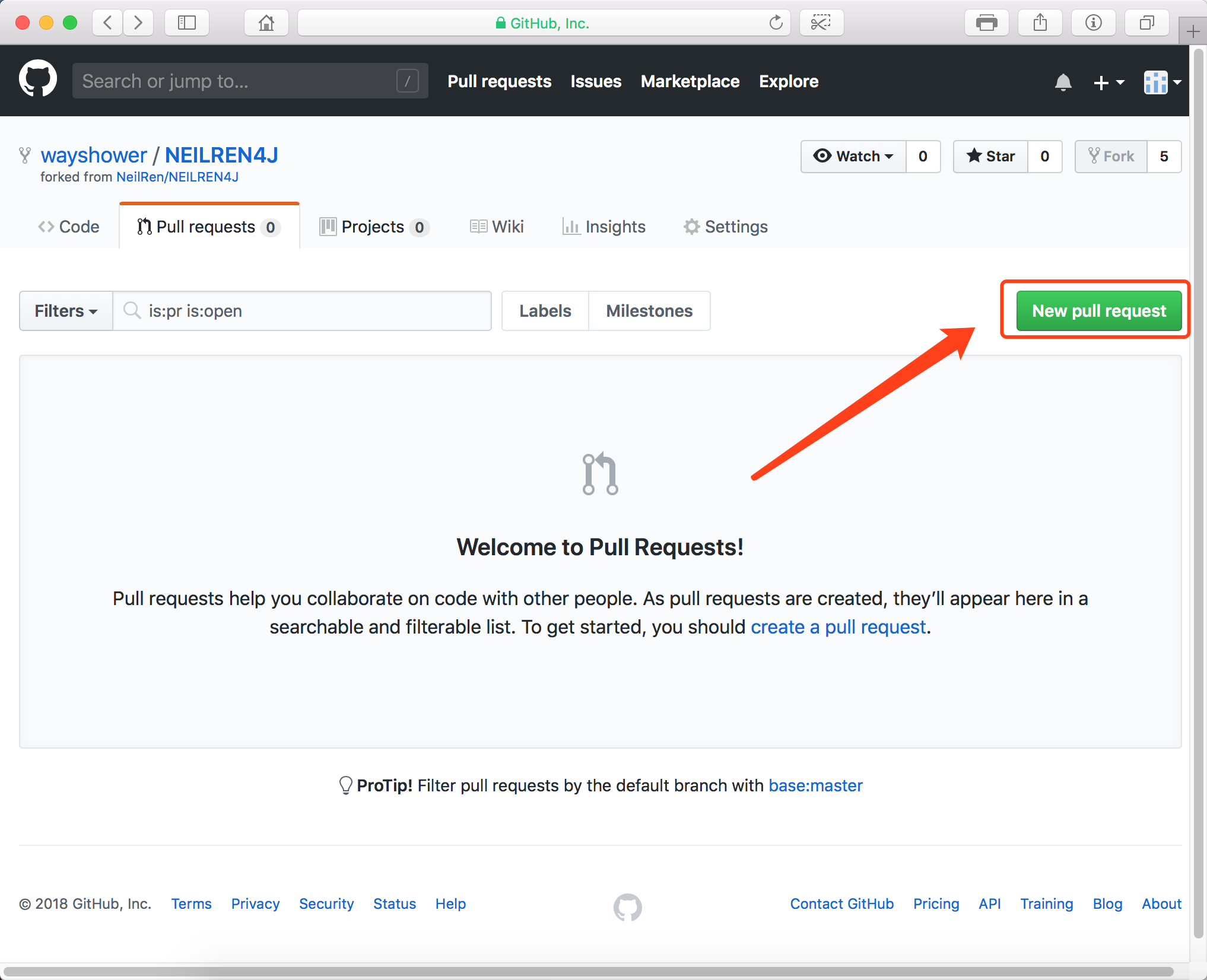Open the user avatar menu

(1162, 82)
